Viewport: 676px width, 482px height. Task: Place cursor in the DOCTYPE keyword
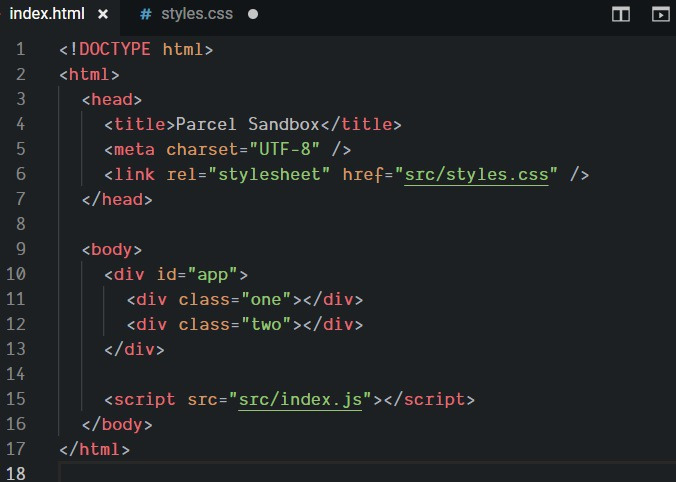pos(115,49)
